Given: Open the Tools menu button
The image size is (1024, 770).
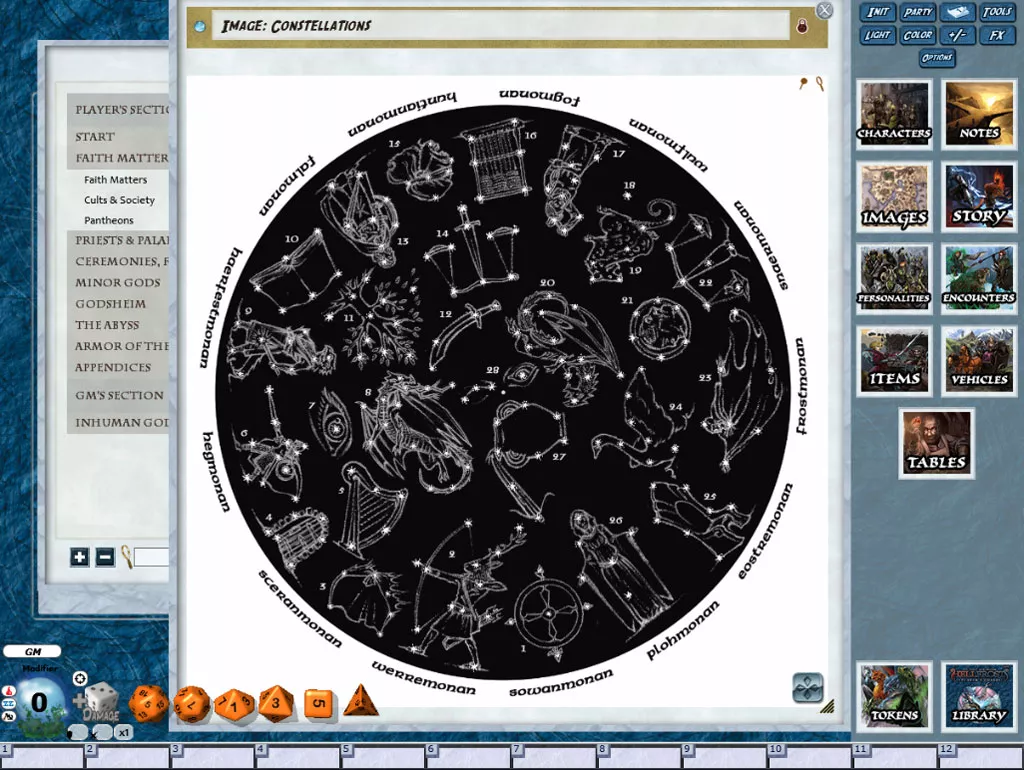Looking at the screenshot, I should coord(997,12).
